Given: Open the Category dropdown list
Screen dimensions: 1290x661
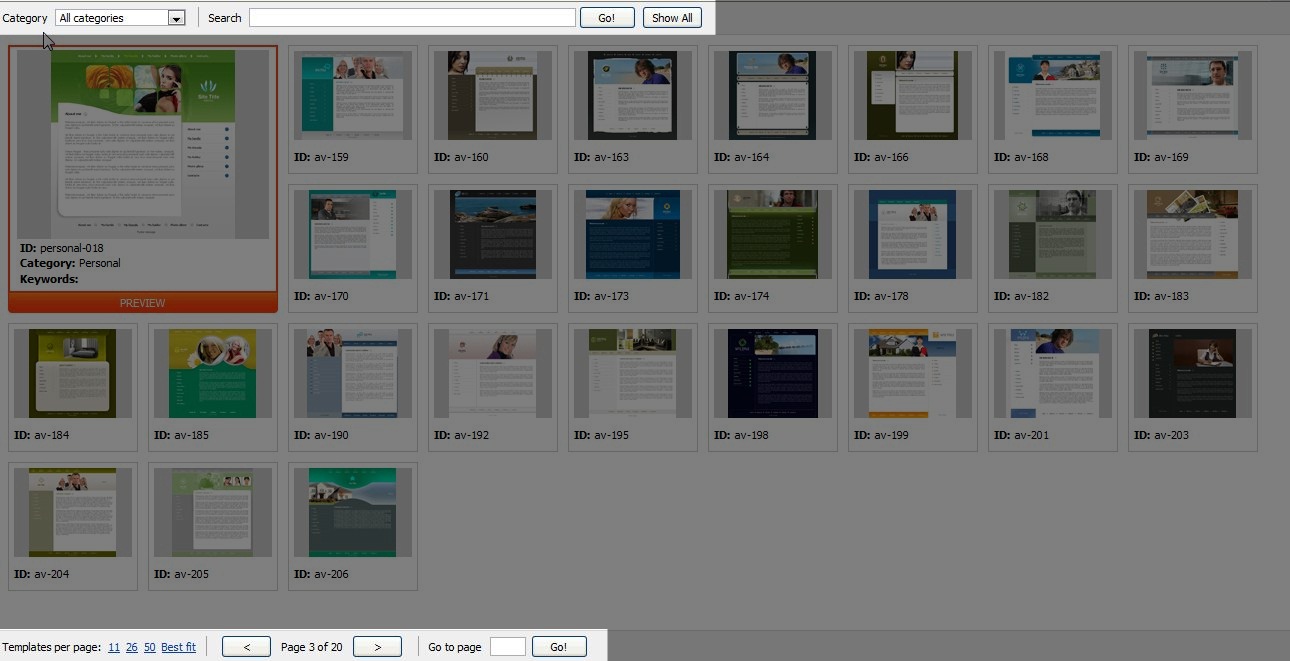Looking at the screenshot, I should pyautogui.click(x=176, y=18).
